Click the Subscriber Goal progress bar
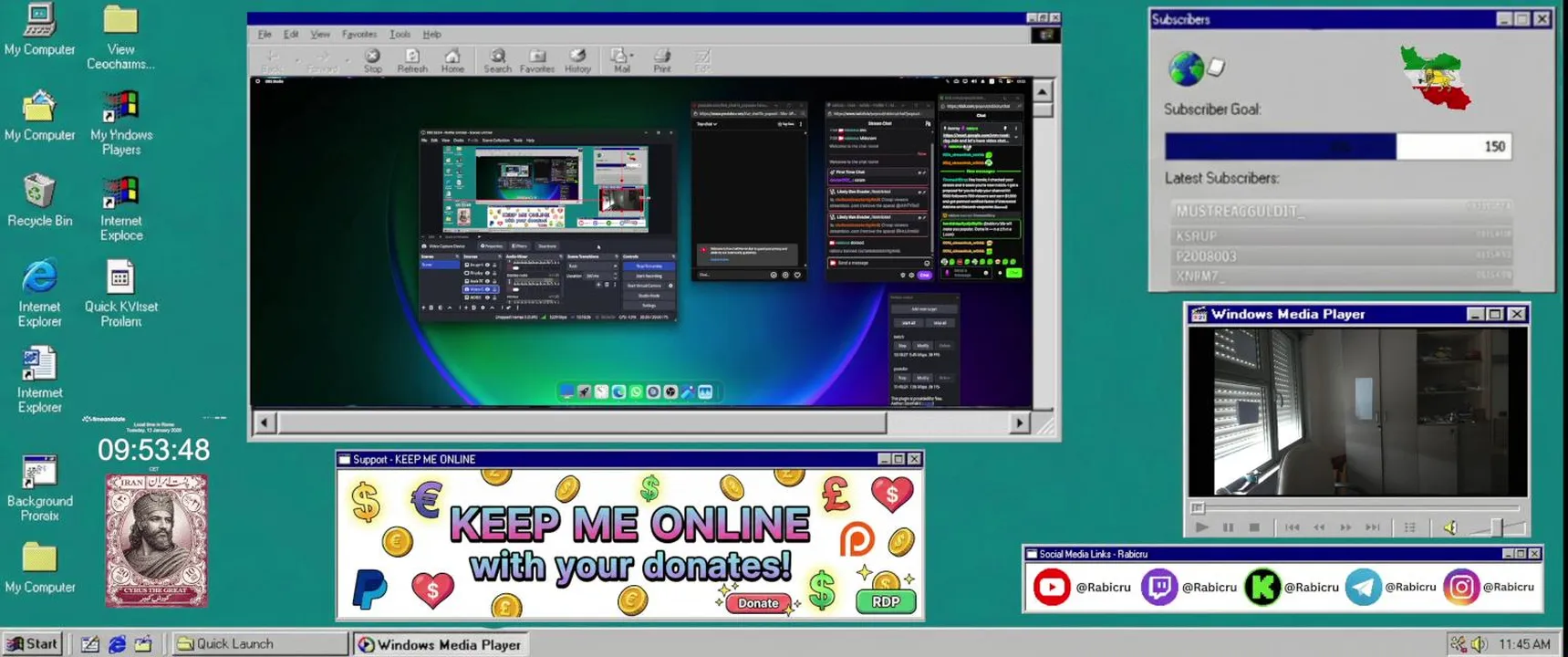Image resolution: width=1568 pixels, height=657 pixels. [x=1337, y=146]
